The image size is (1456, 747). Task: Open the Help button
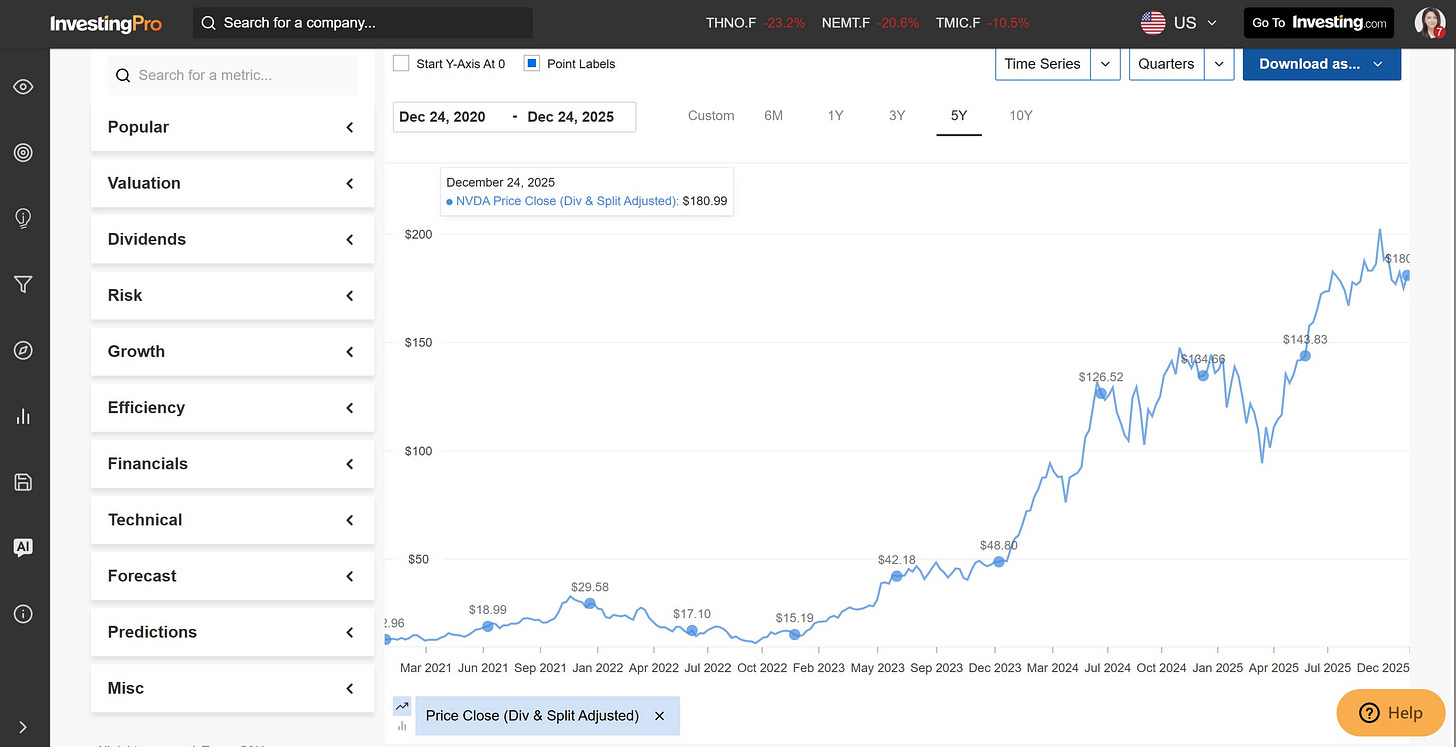(1393, 713)
